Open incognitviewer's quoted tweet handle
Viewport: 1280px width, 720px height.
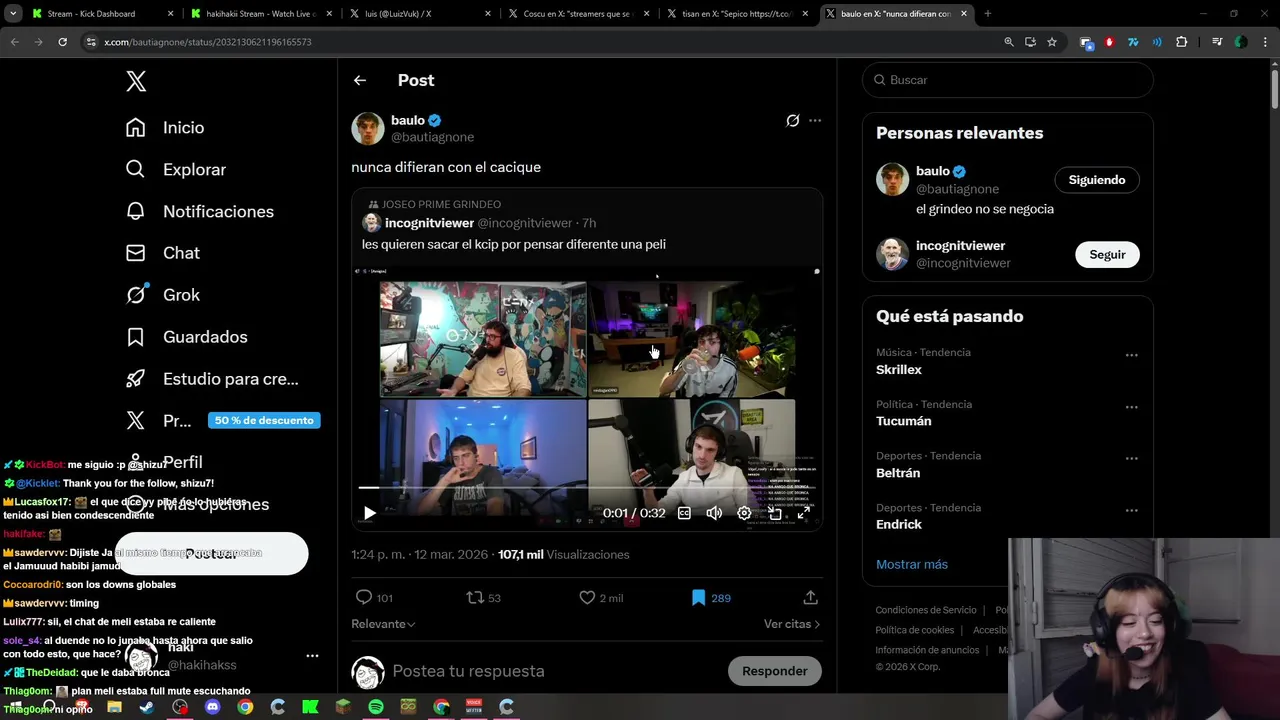click(x=525, y=223)
